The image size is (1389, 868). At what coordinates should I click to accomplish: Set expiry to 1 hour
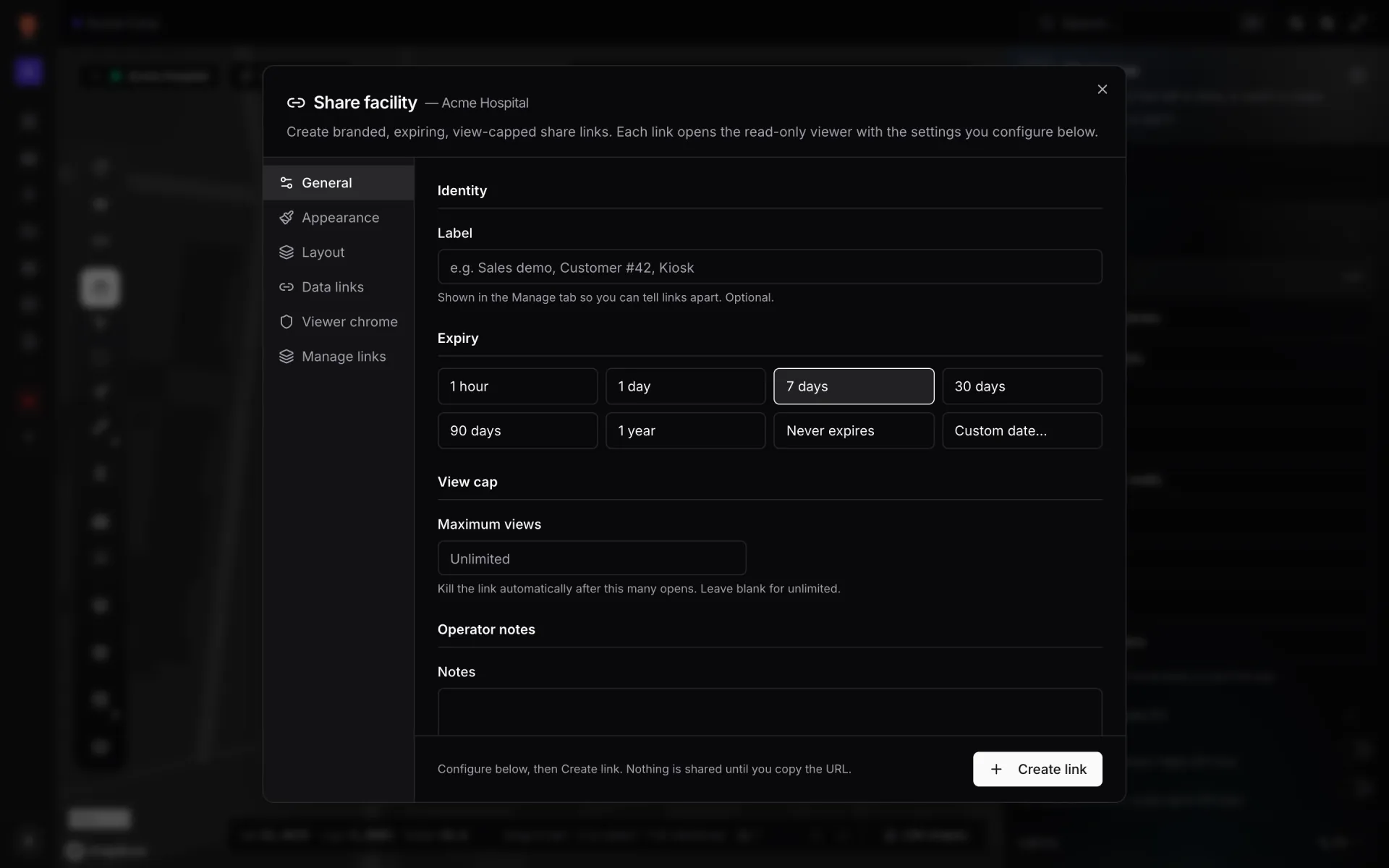[517, 386]
